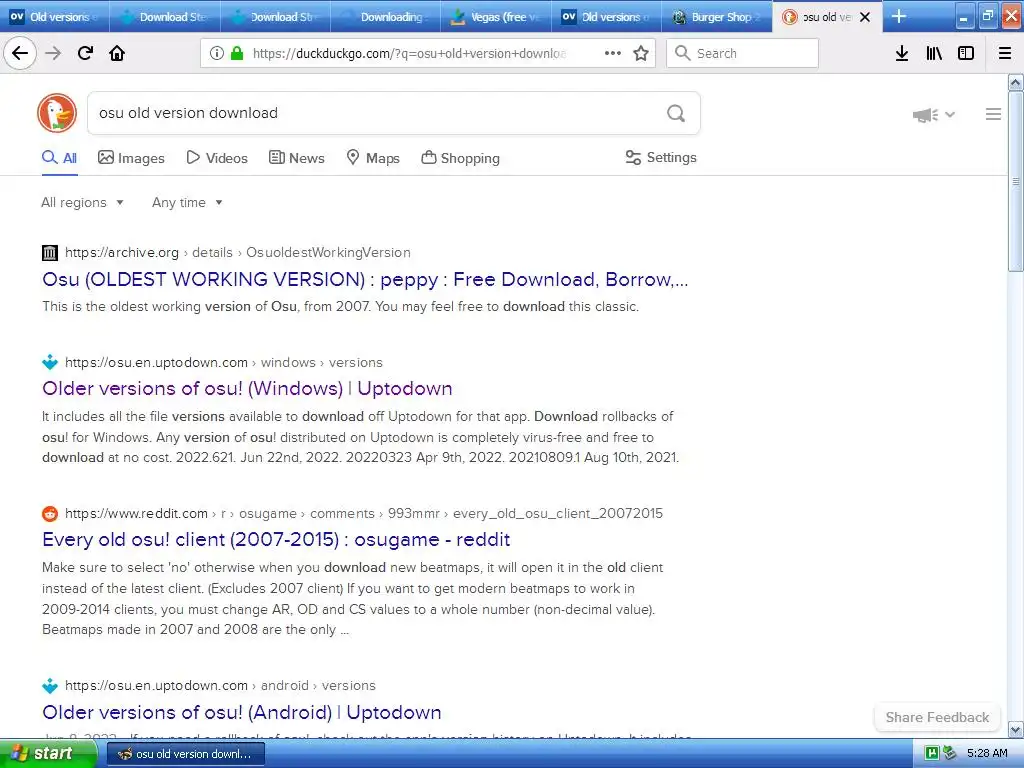This screenshot has height=768, width=1024.
Task: Toggle the browser sidebar view
Action: (x=966, y=53)
